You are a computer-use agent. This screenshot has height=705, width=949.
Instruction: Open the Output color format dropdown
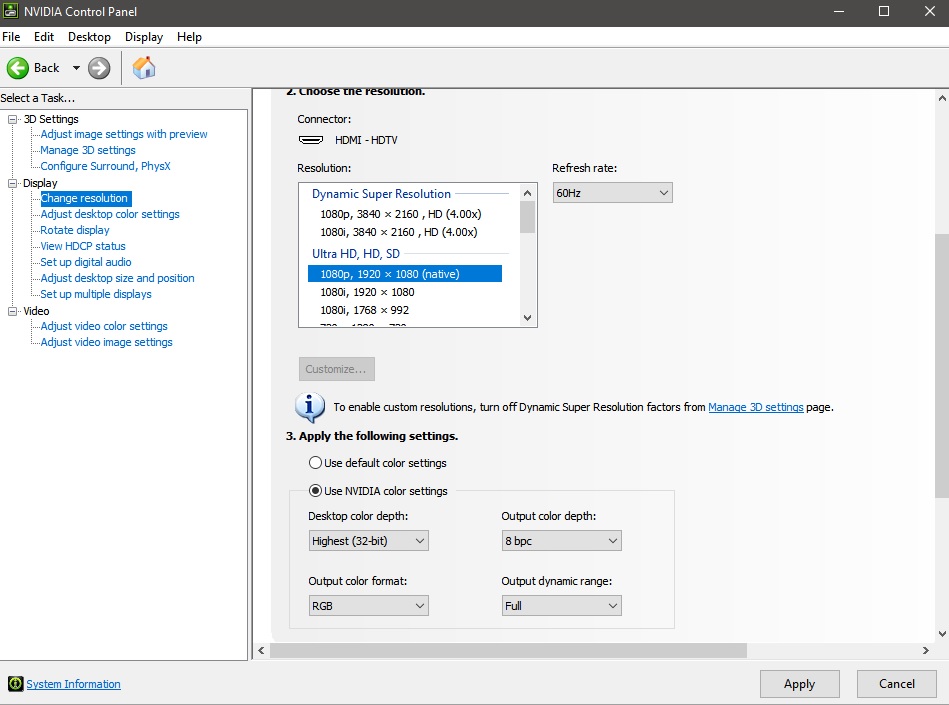pyautogui.click(x=369, y=606)
